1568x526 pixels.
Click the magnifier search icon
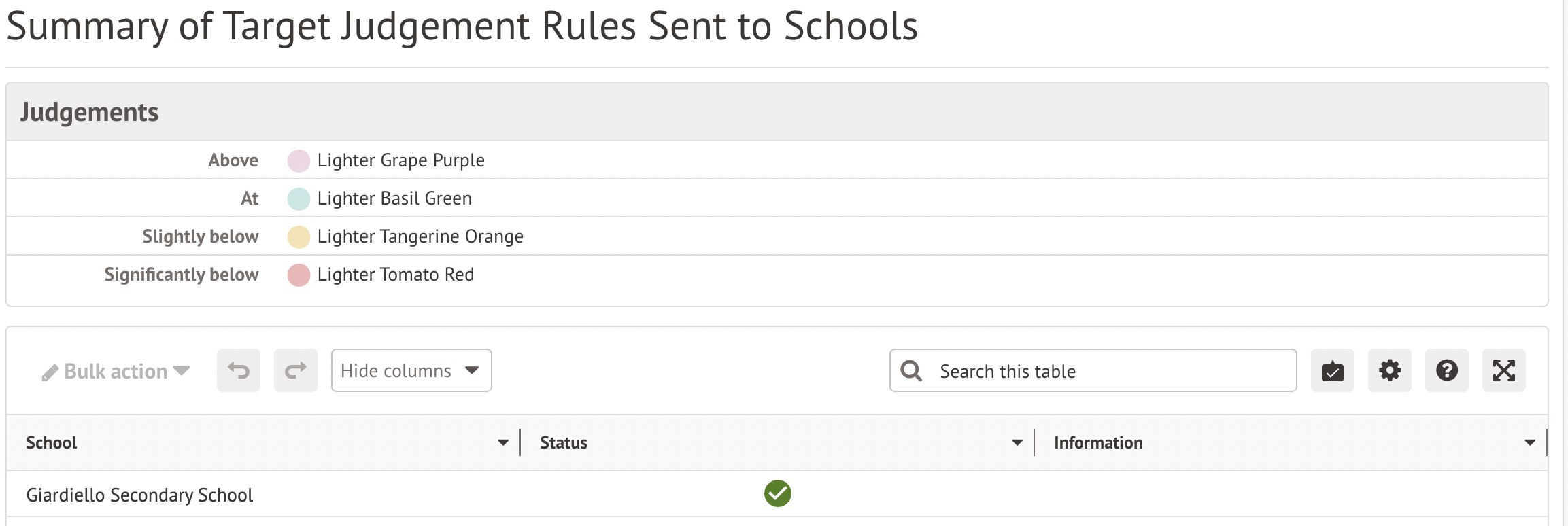[911, 371]
